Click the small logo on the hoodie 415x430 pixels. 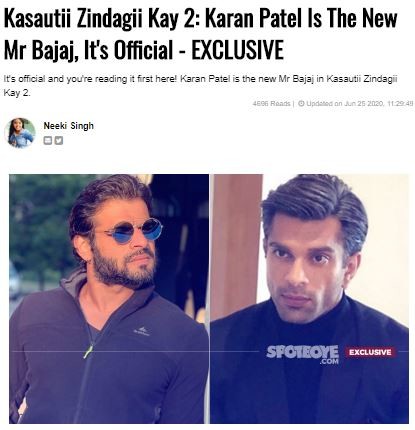[142, 331]
